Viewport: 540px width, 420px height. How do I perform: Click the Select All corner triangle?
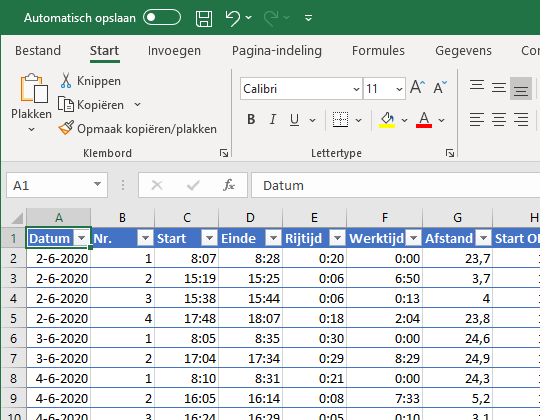tap(17, 218)
